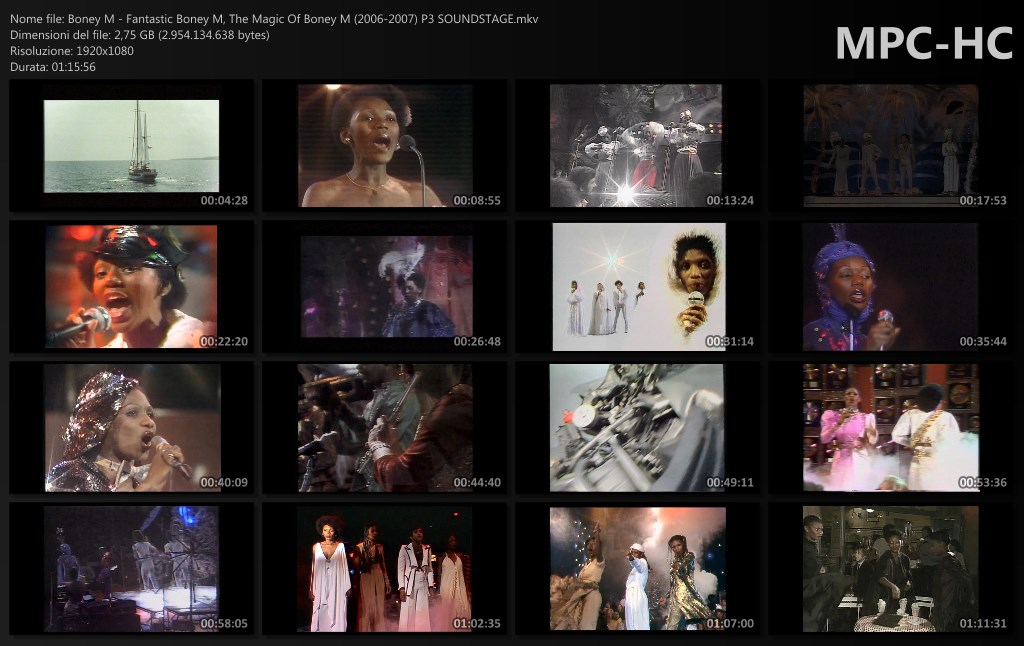Click the 'Nome file' line with mkv name
The width and height of the screenshot is (1024, 646).
pos(274,19)
